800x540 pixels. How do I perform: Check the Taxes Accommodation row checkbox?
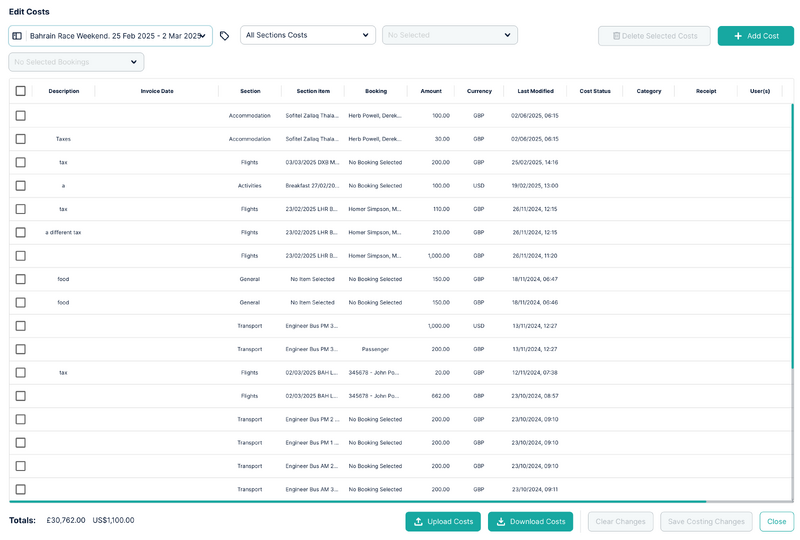[x=20, y=139]
